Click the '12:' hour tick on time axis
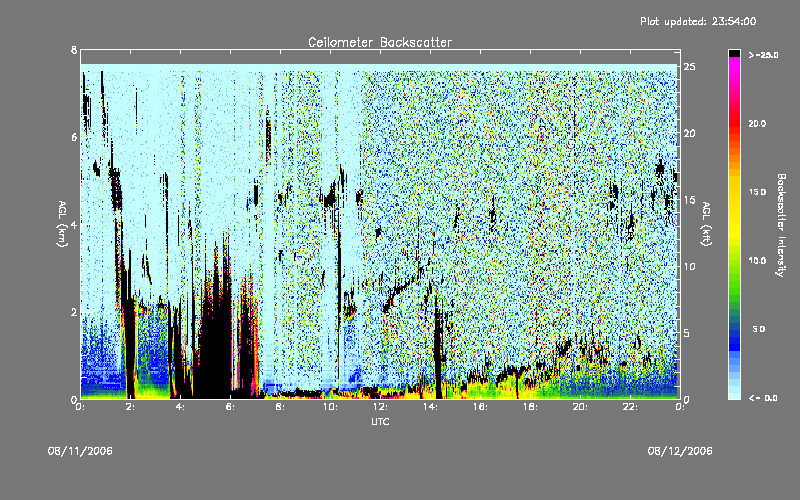800x500 pixels. 380,407
